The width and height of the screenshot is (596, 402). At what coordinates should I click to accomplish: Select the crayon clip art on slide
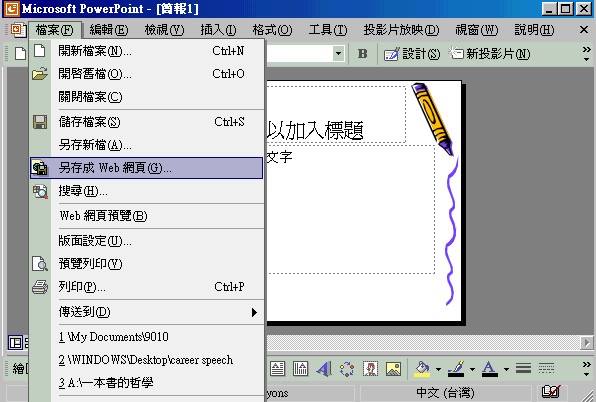433,120
